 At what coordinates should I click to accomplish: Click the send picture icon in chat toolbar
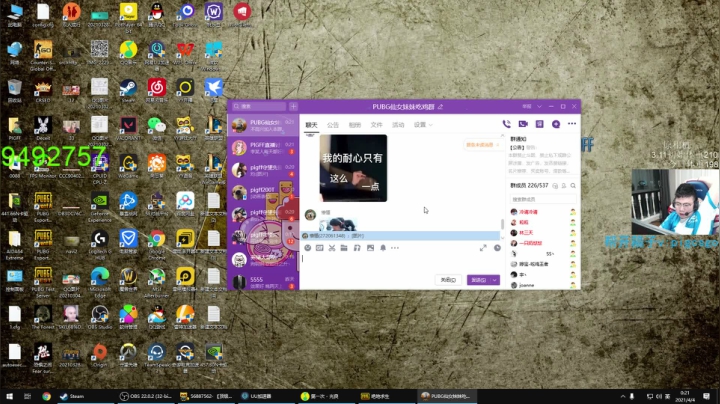370,248
